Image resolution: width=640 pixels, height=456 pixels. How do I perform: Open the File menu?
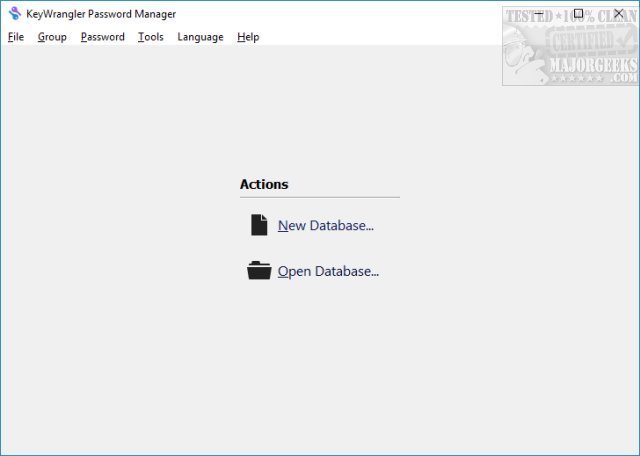(16, 37)
